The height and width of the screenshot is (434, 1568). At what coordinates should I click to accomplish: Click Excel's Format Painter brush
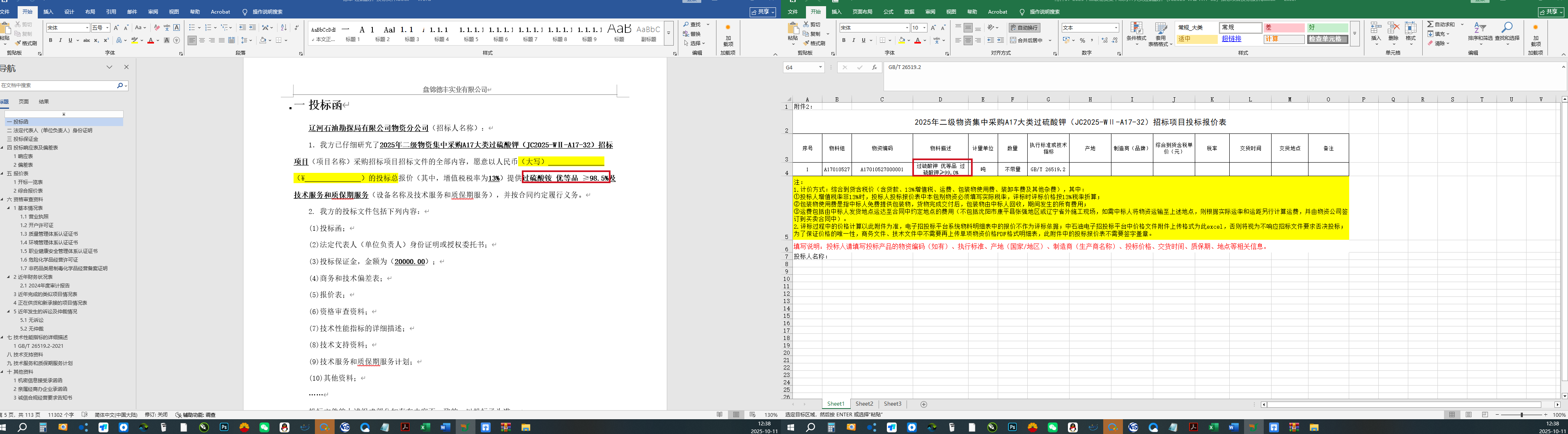pos(814,43)
